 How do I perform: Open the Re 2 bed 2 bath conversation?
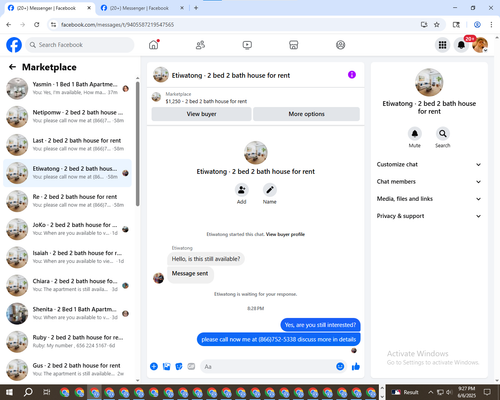[67, 201]
